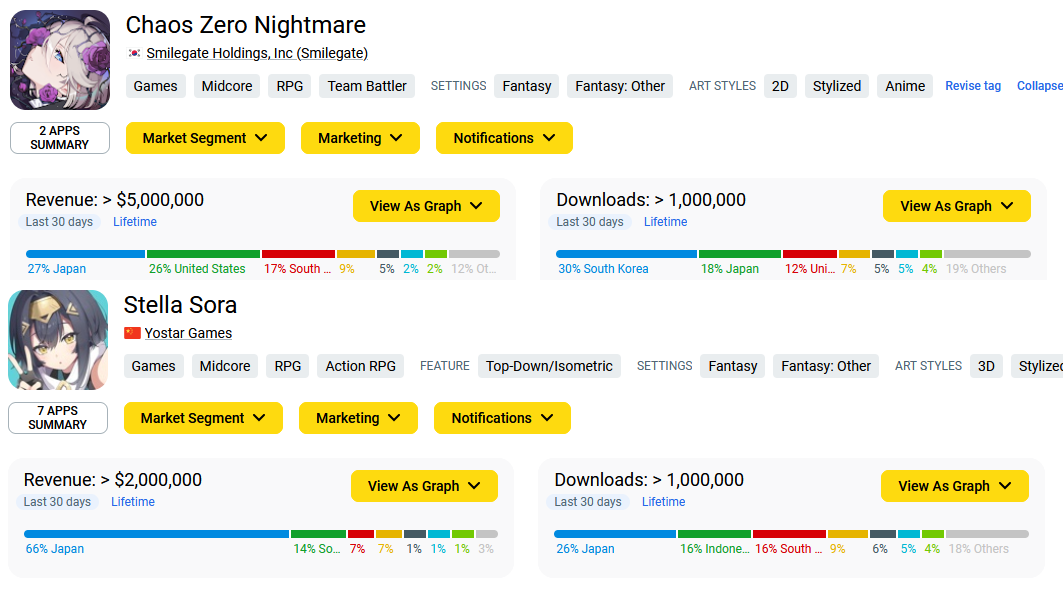
Task: Click Stella Sora title
Action: pyautogui.click(x=180, y=305)
